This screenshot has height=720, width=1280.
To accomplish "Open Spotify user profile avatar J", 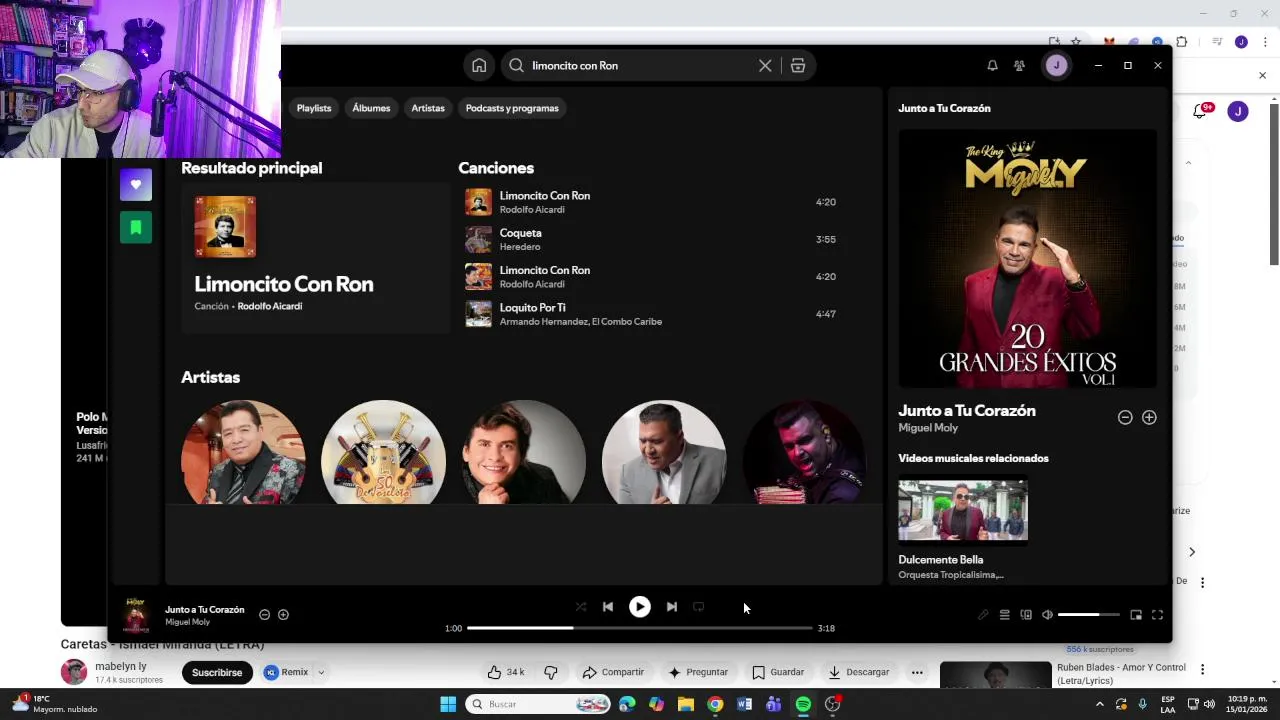I will (1056, 65).
